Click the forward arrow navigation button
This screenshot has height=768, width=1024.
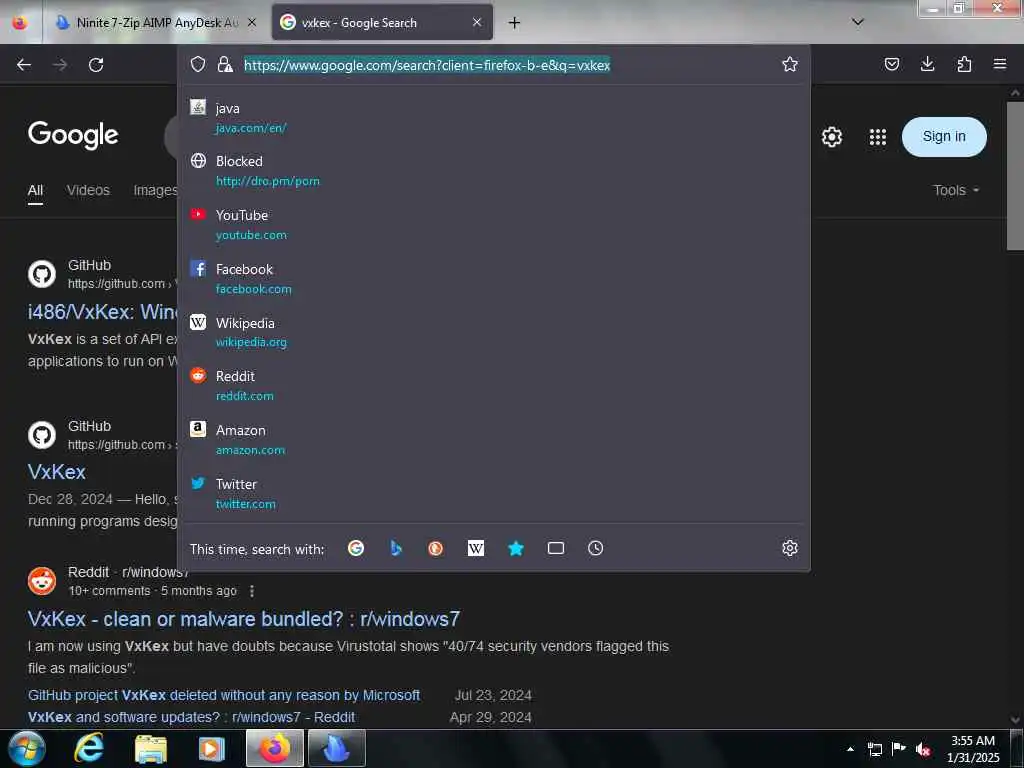pos(60,65)
